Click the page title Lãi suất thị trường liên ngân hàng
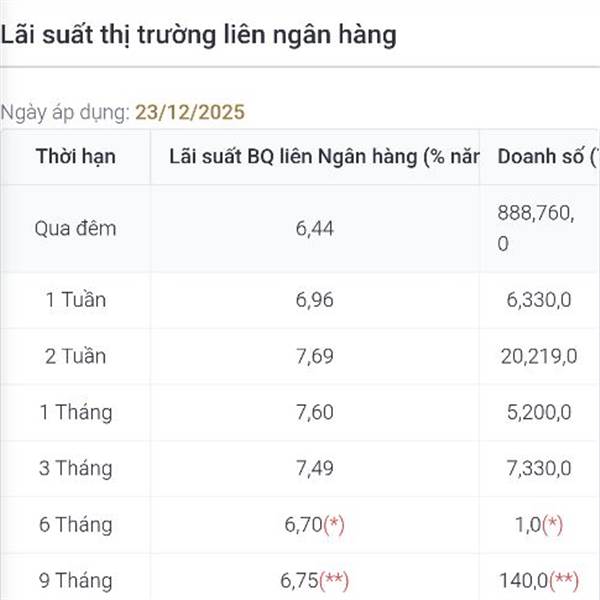This screenshot has width=600, height=600. (x=198, y=35)
